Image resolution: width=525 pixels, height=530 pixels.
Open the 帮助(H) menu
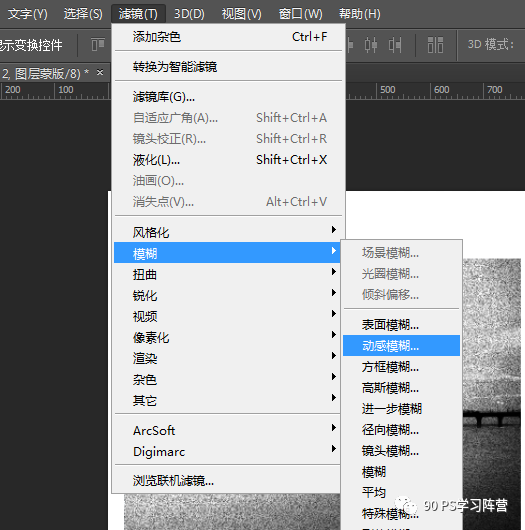pyautogui.click(x=360, y=14)
